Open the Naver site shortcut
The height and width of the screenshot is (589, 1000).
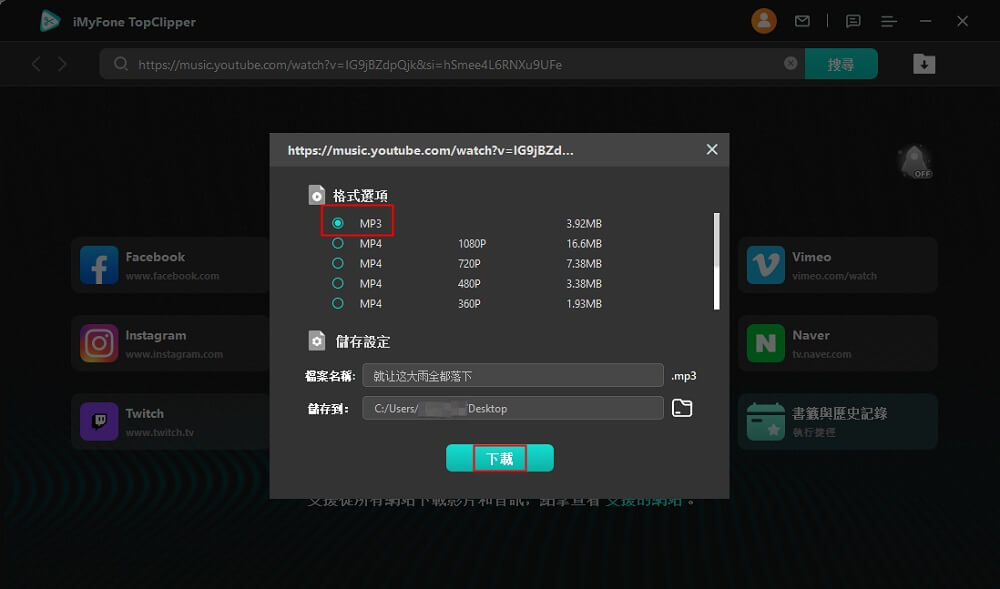pyautogui.click(x=837, y=343)
